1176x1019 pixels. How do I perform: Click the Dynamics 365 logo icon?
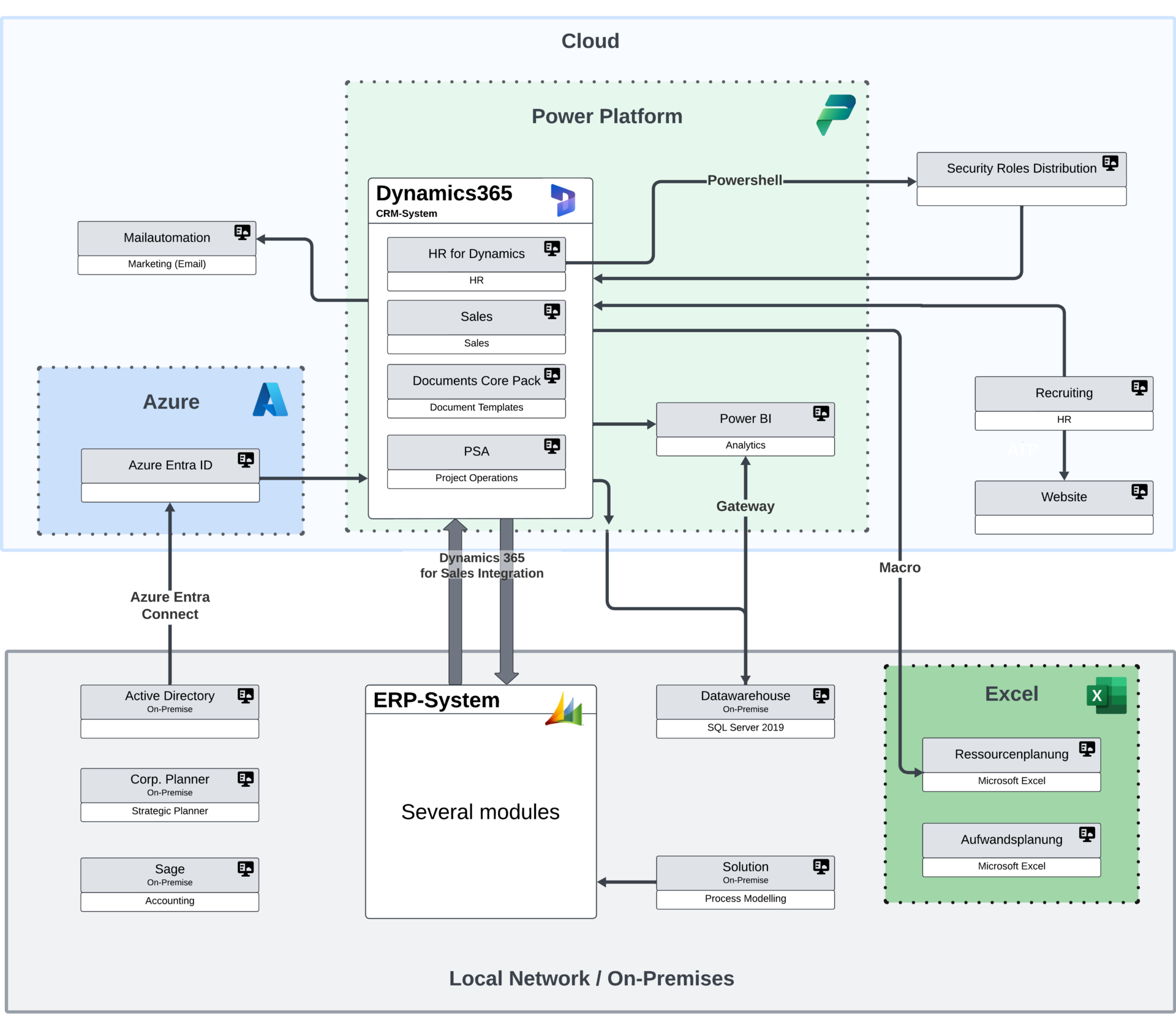pyautogui.click(x=563, y=200)
